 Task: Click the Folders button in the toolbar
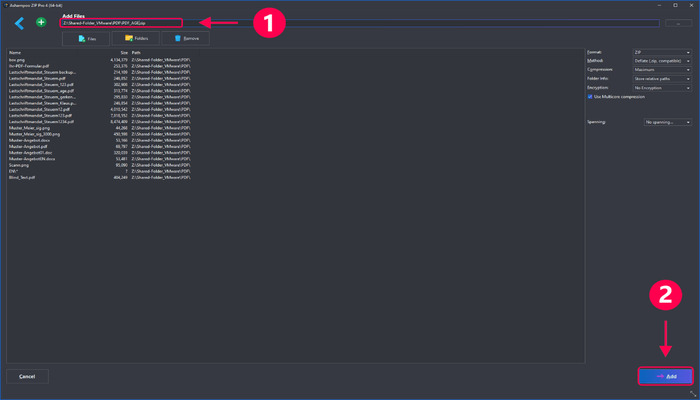click(136, 38)
